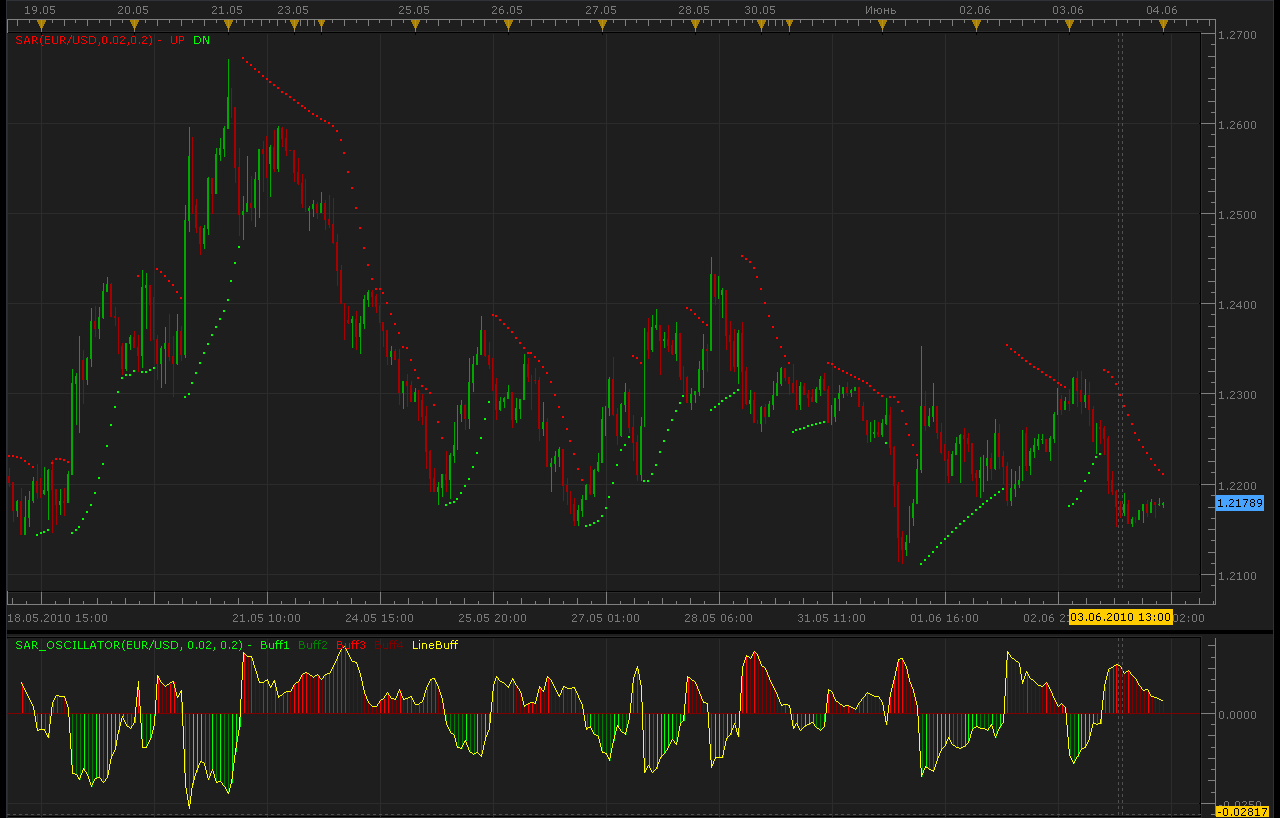Click the Buff4 legend entry
The width and height of the screenshot is (1280, 818).
click(x=389, y=645)
